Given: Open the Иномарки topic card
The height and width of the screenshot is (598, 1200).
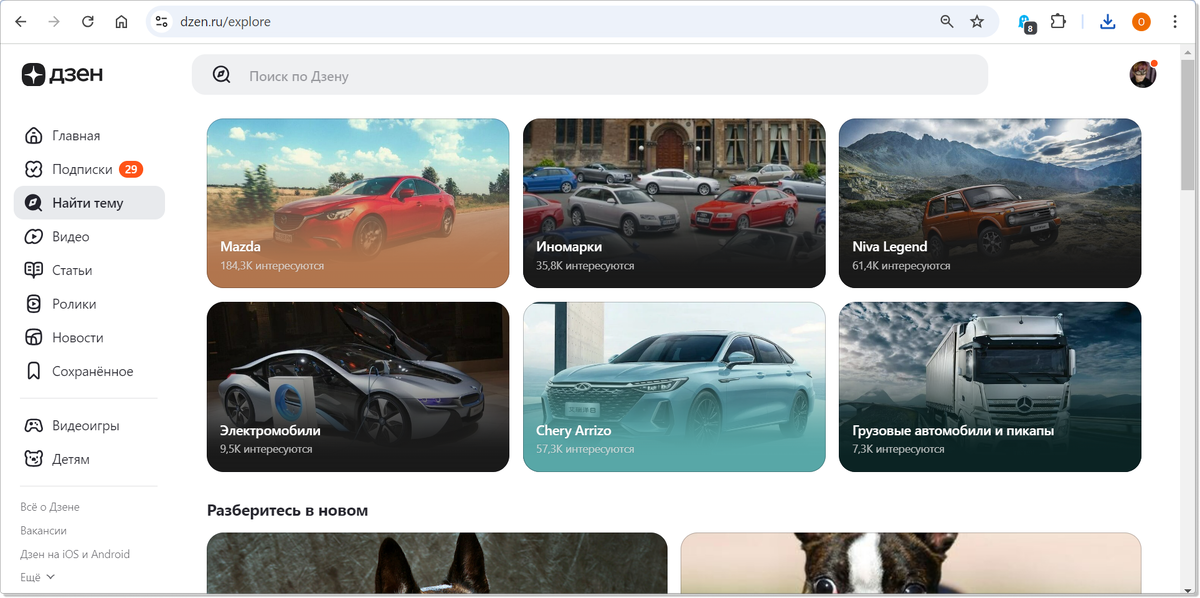Looking at the screenshot, I should [674, 203].
